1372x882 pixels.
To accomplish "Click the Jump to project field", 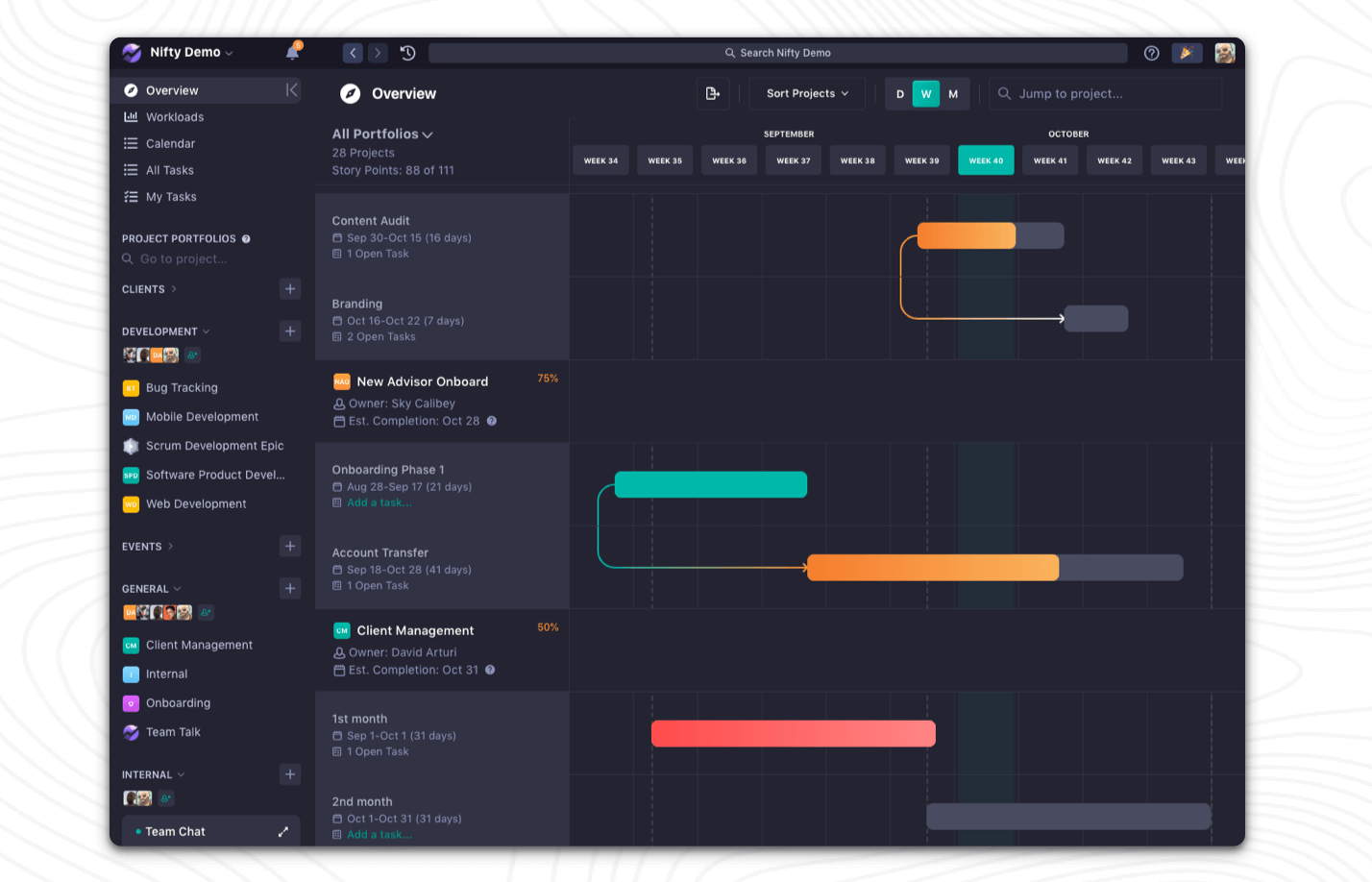I will coord(1105,93).
